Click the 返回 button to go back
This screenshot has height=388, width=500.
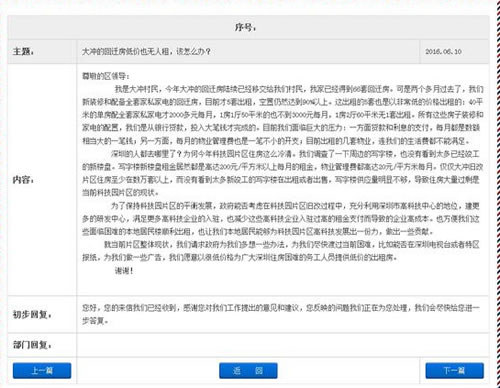point(248,370)
